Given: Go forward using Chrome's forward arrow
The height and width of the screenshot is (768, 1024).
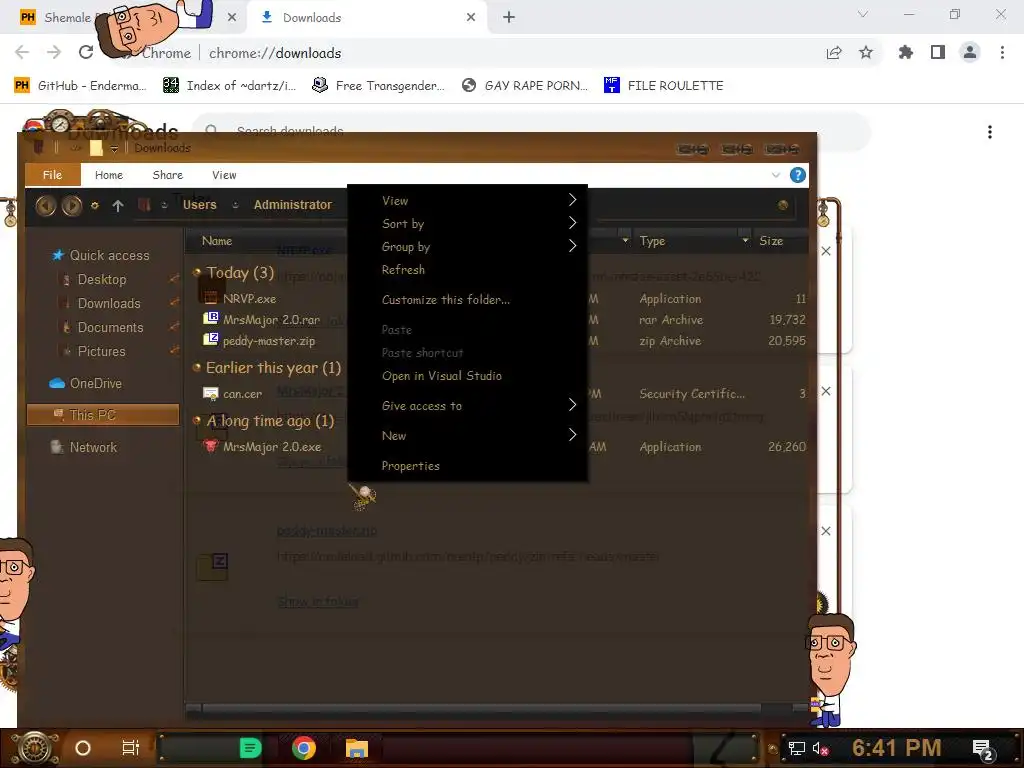Looking at the screenshot, I should [54, 52].
